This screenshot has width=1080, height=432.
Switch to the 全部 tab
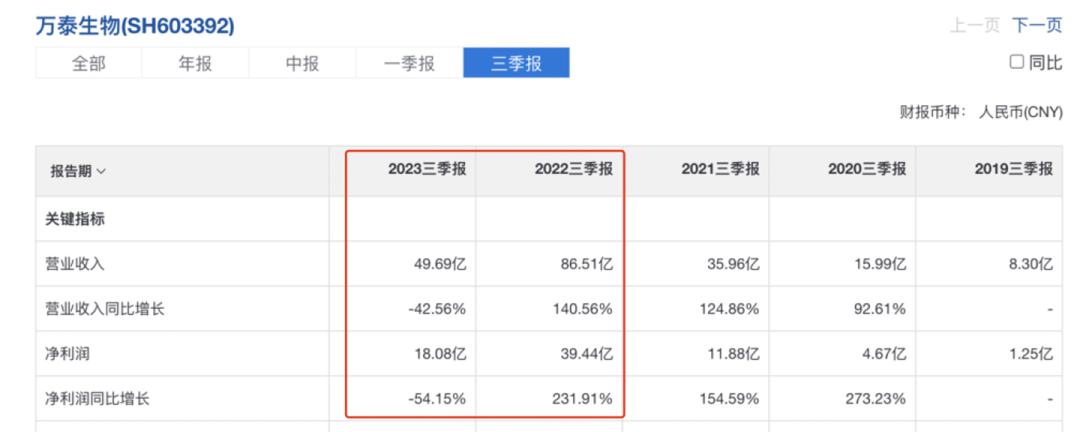pos(88,63)
